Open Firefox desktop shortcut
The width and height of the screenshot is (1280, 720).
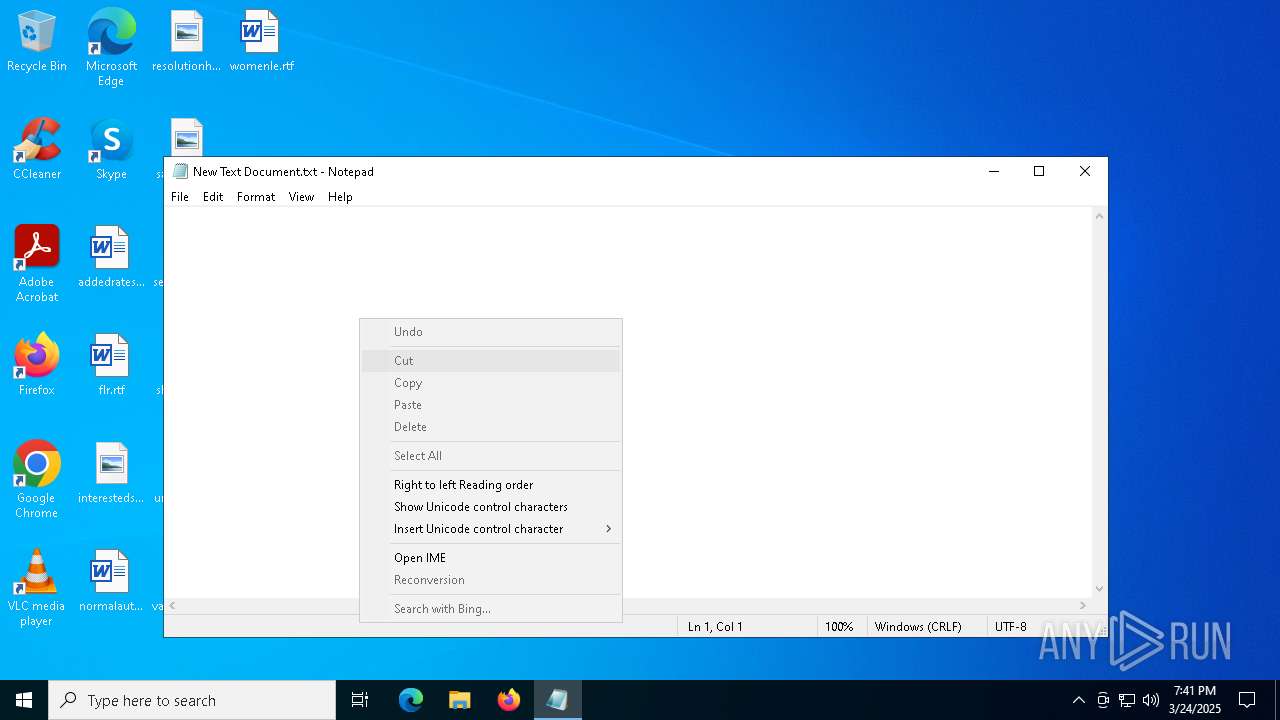coord(37,366)
